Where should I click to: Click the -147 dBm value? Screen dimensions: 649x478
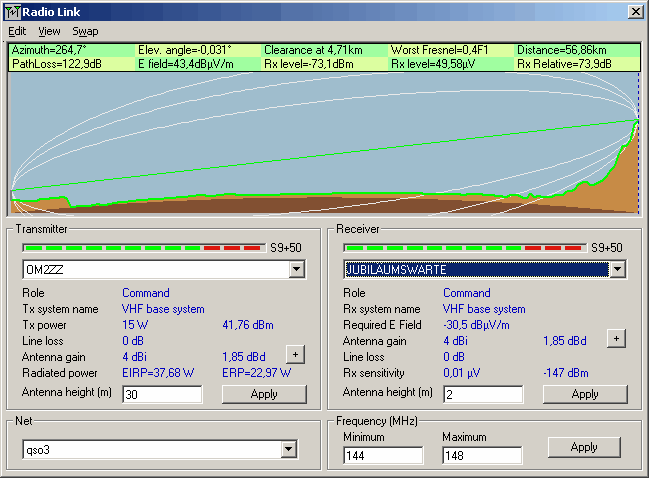[x=566, y=373]
